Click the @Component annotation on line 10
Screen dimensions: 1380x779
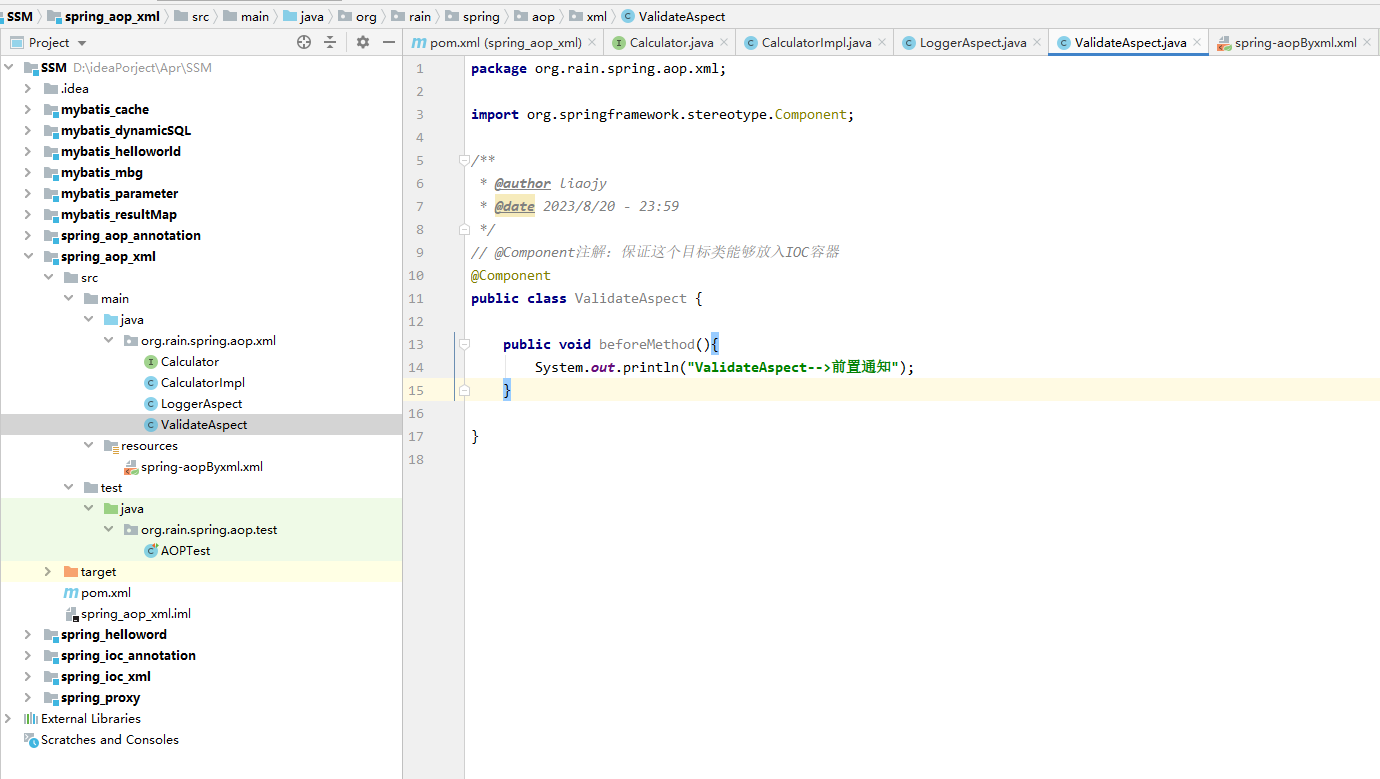pos(511,275)
